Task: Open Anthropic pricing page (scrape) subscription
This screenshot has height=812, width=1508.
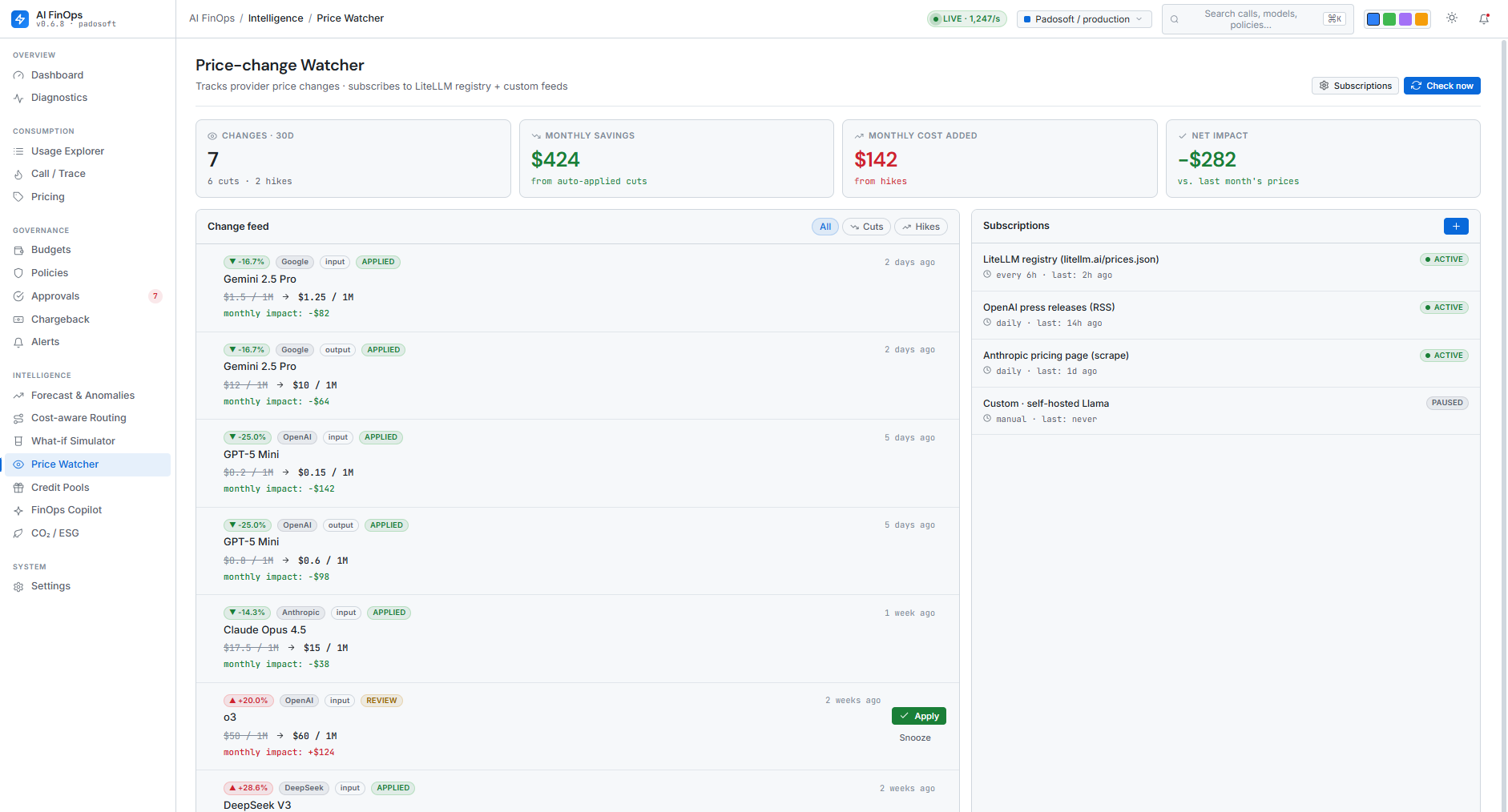Action: [x=1225, y=363]
